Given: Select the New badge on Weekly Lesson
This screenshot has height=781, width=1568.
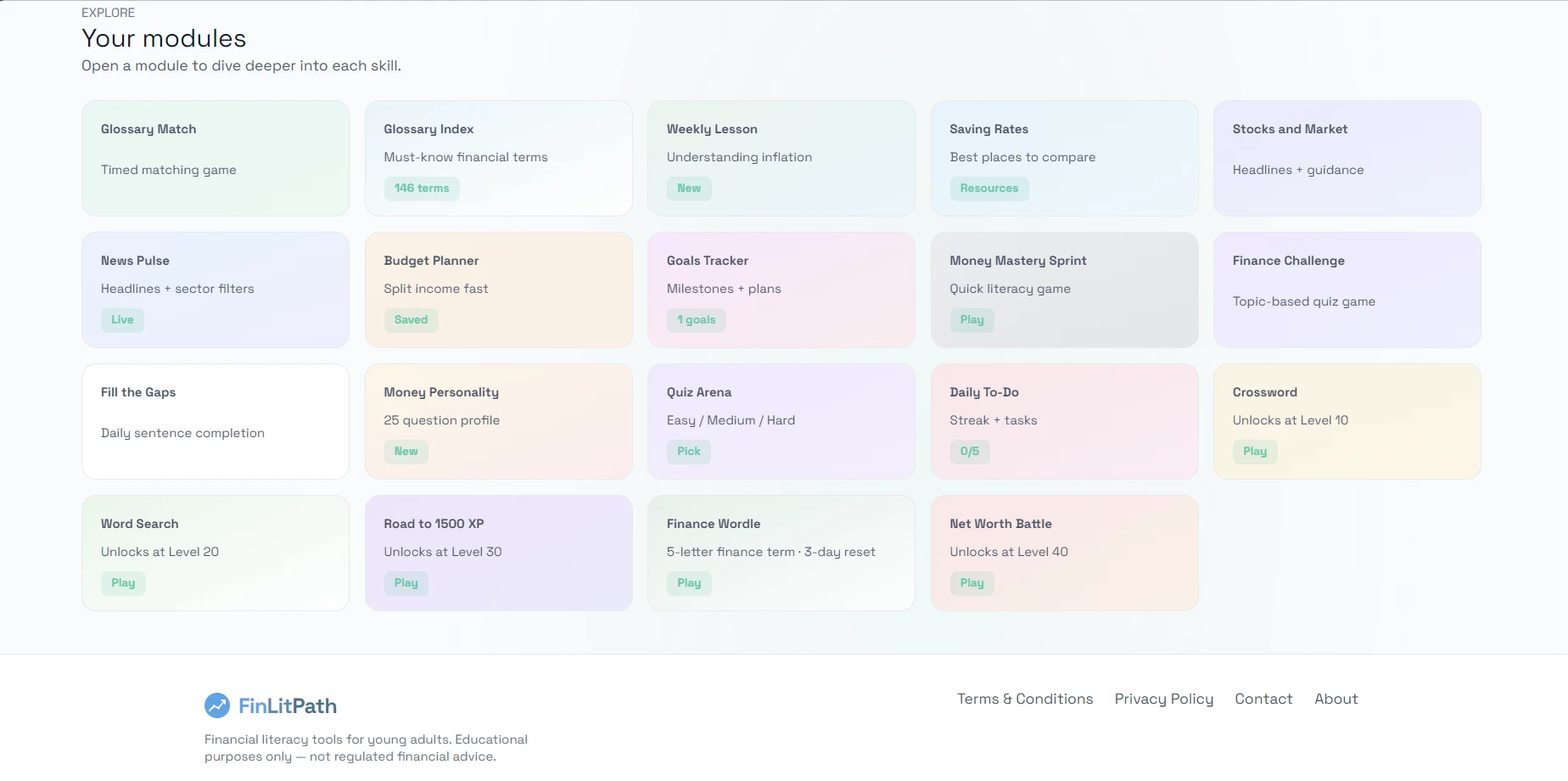Looking at the screenshot, I should pyautogui.click(x=689, y=188).
